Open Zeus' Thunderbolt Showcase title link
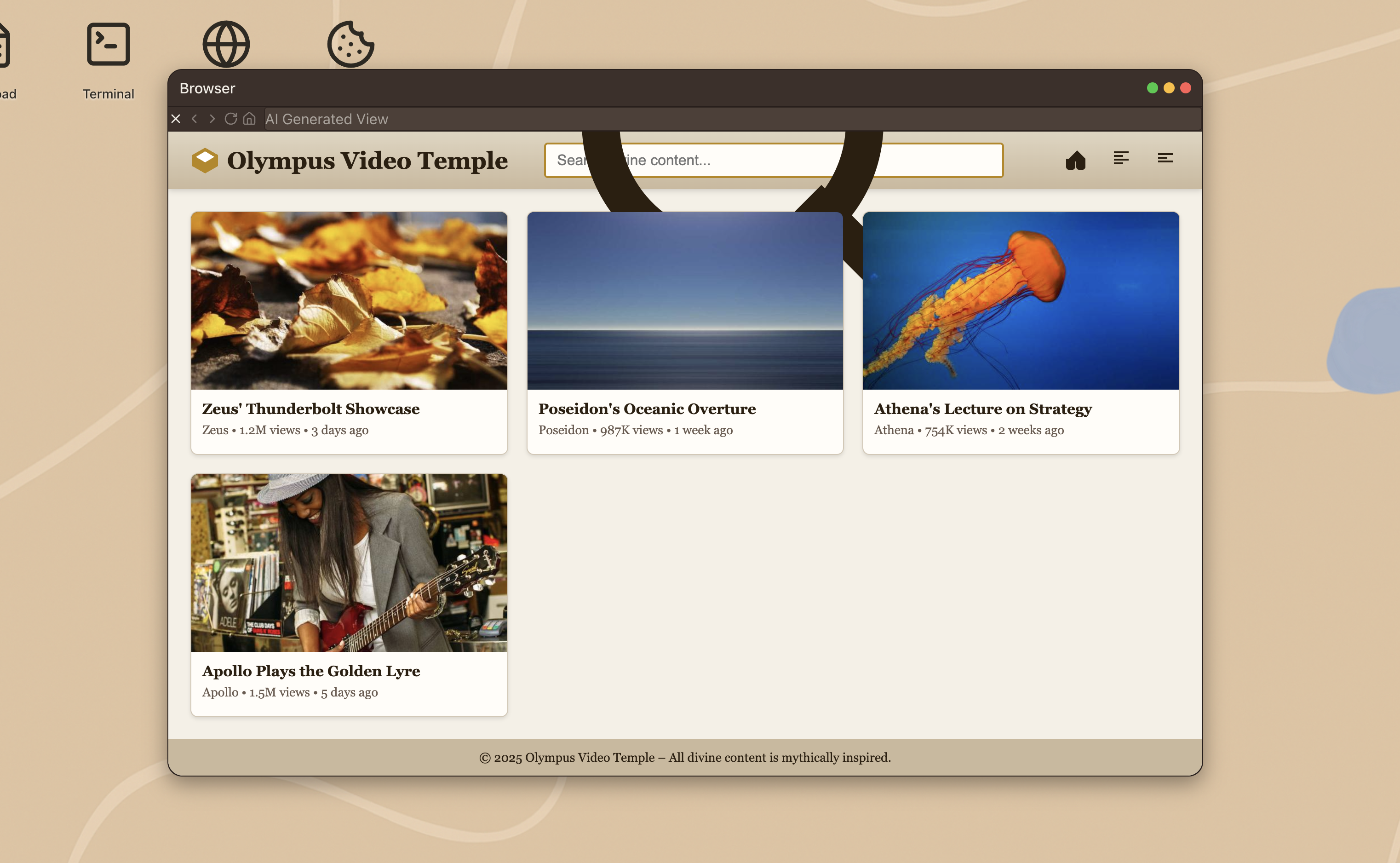This screenshot has height=863, width=1400. (310, 408)
